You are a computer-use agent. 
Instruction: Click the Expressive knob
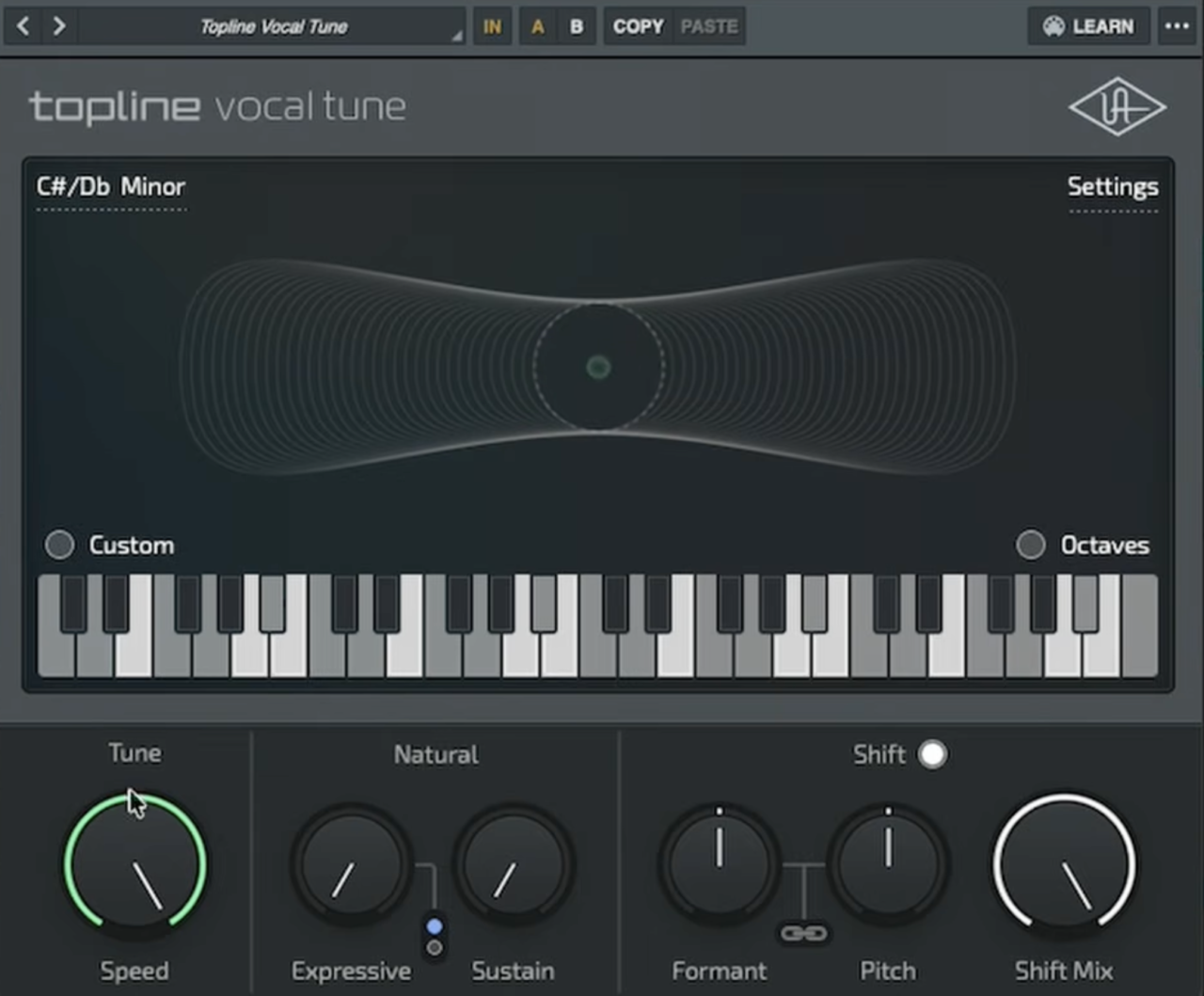pos(352,865)
